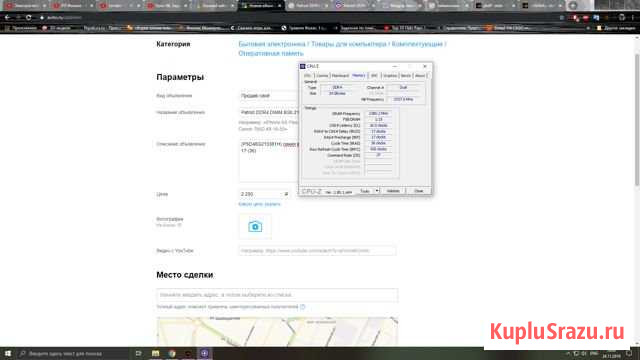This screenshot has height=360, width=640.
Task: Switch to the Mainboard tab in CPU-Z
Action: click(x=340, y=76)
